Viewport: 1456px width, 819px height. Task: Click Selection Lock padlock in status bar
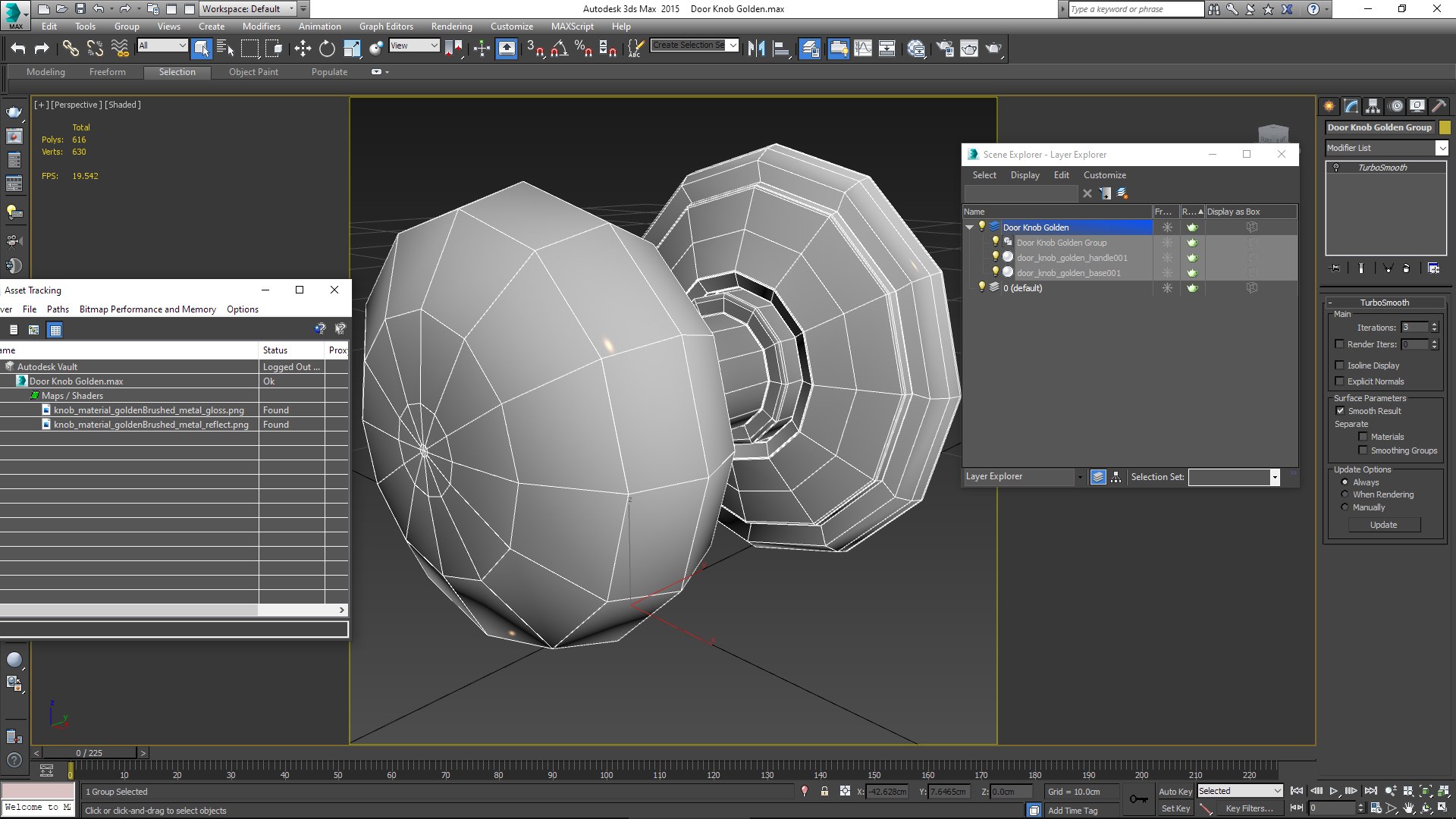coord(824,791)
